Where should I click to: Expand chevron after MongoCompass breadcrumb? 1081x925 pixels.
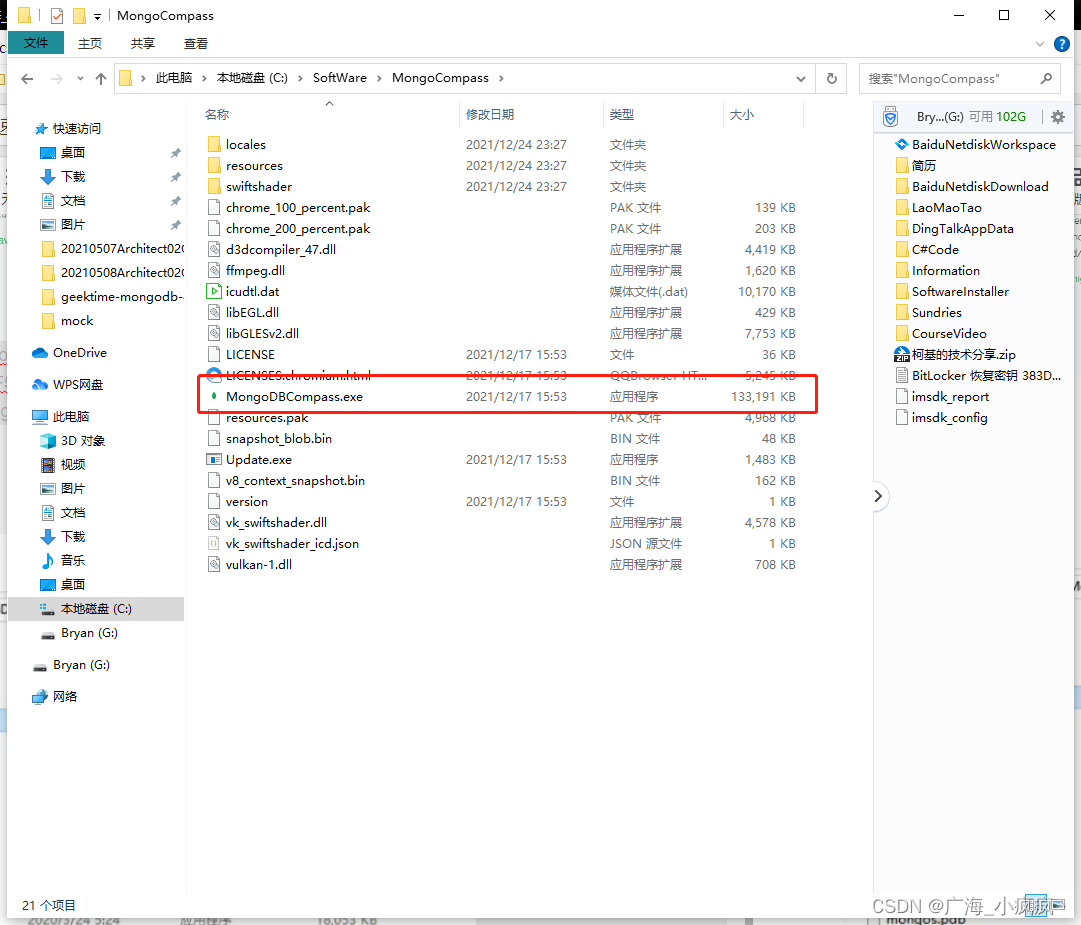(x=501, y=78)
